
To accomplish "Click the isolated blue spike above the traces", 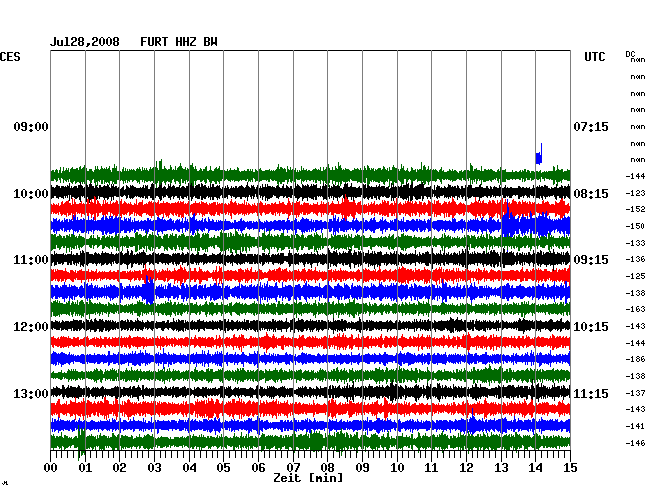I will (x=539, y=155).
